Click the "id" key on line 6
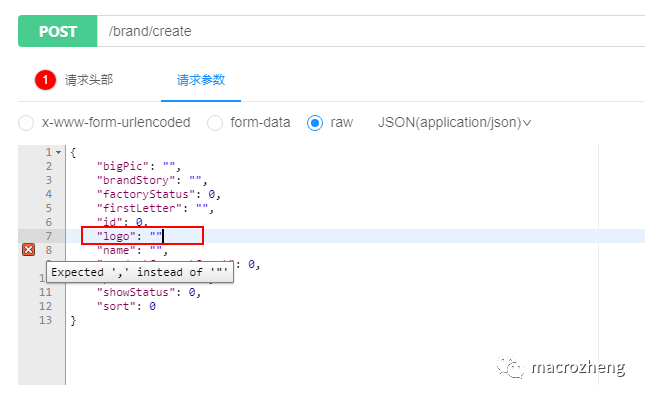Viewport: 645px width, 397px height. click(109, 222)
